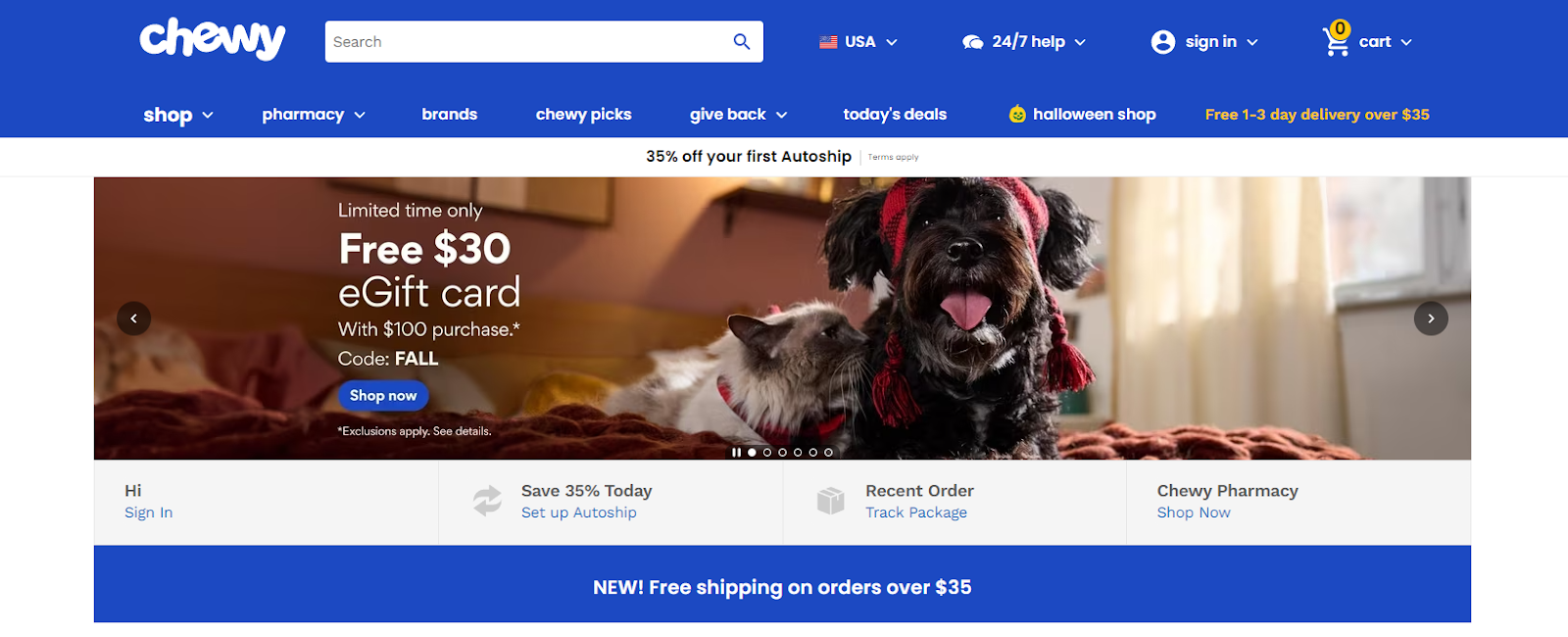The height and width of the screenshot is (637, 1568).
Task: Expand the shop dropdown menu
Action: click(x=178, y=115)
